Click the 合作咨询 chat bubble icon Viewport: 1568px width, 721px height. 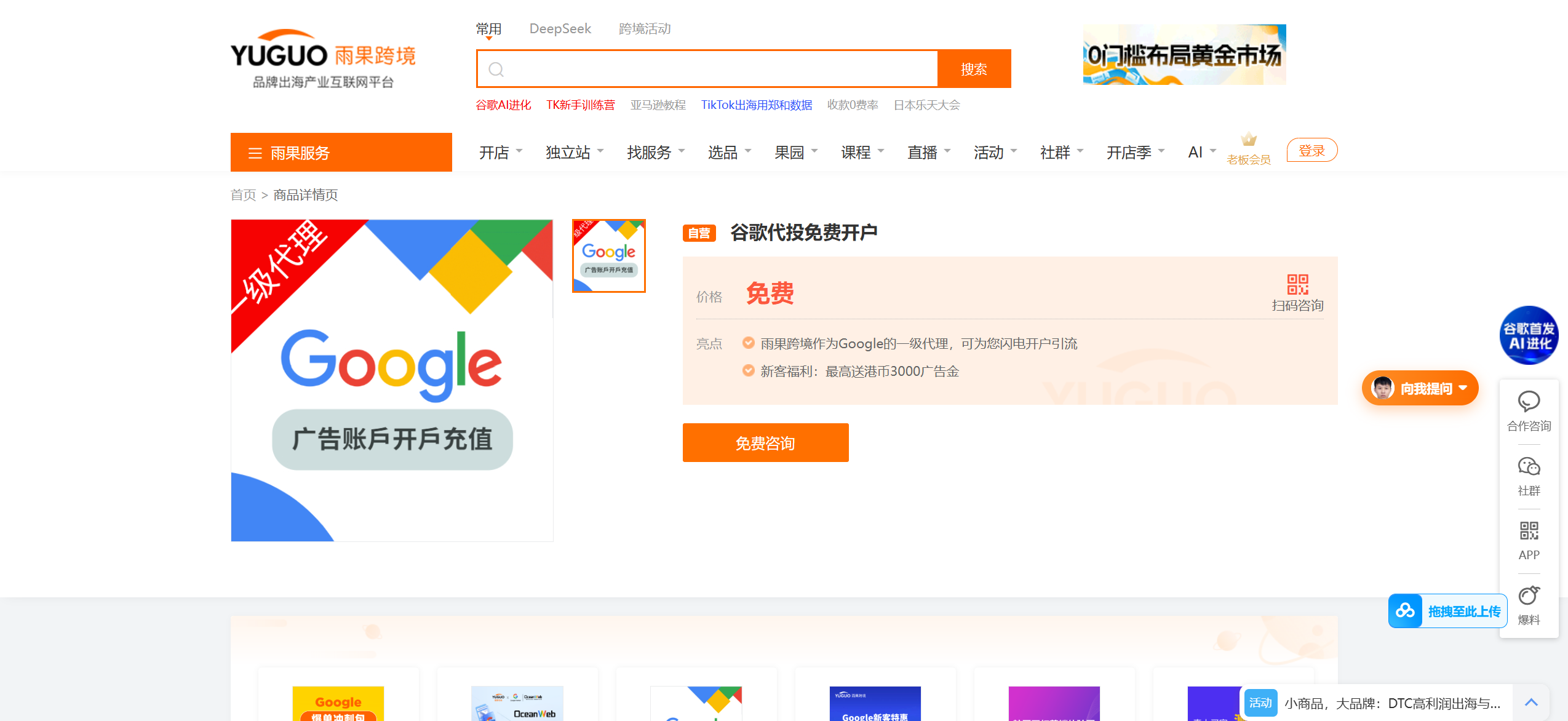click(x=1529, y=402)
